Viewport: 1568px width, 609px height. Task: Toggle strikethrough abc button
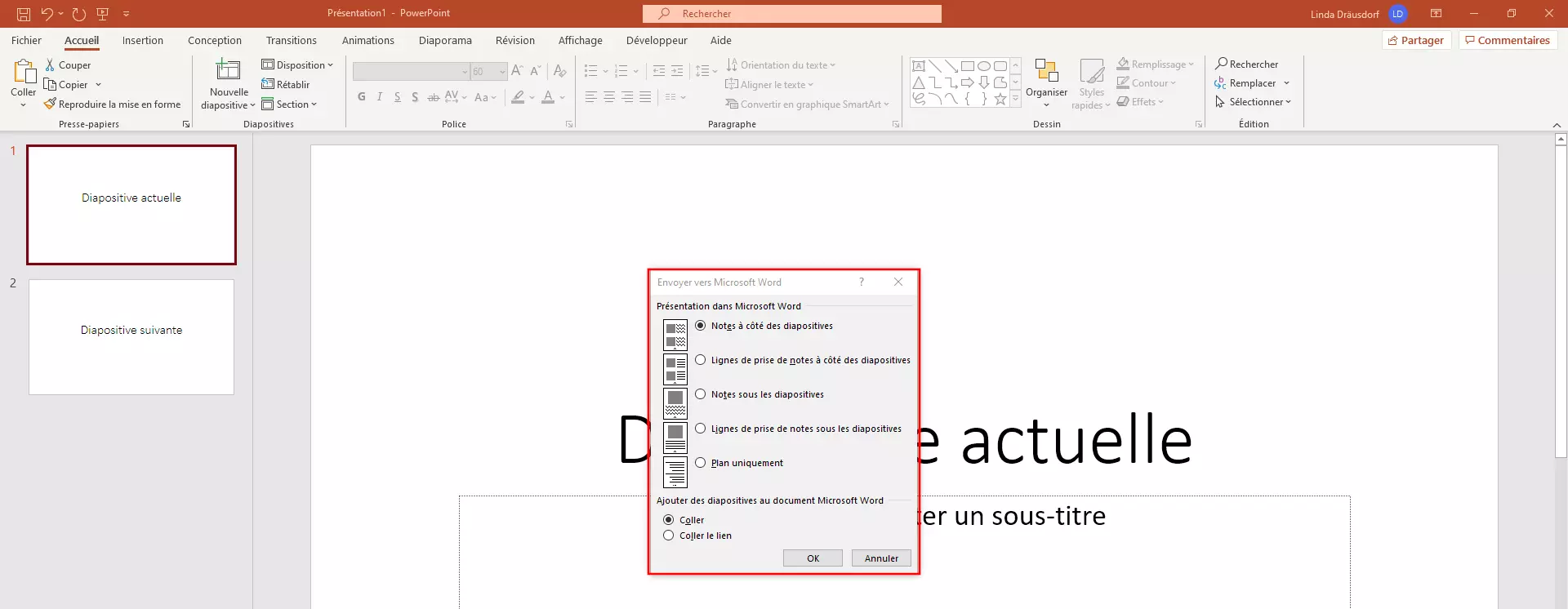[x=434, y=97]
